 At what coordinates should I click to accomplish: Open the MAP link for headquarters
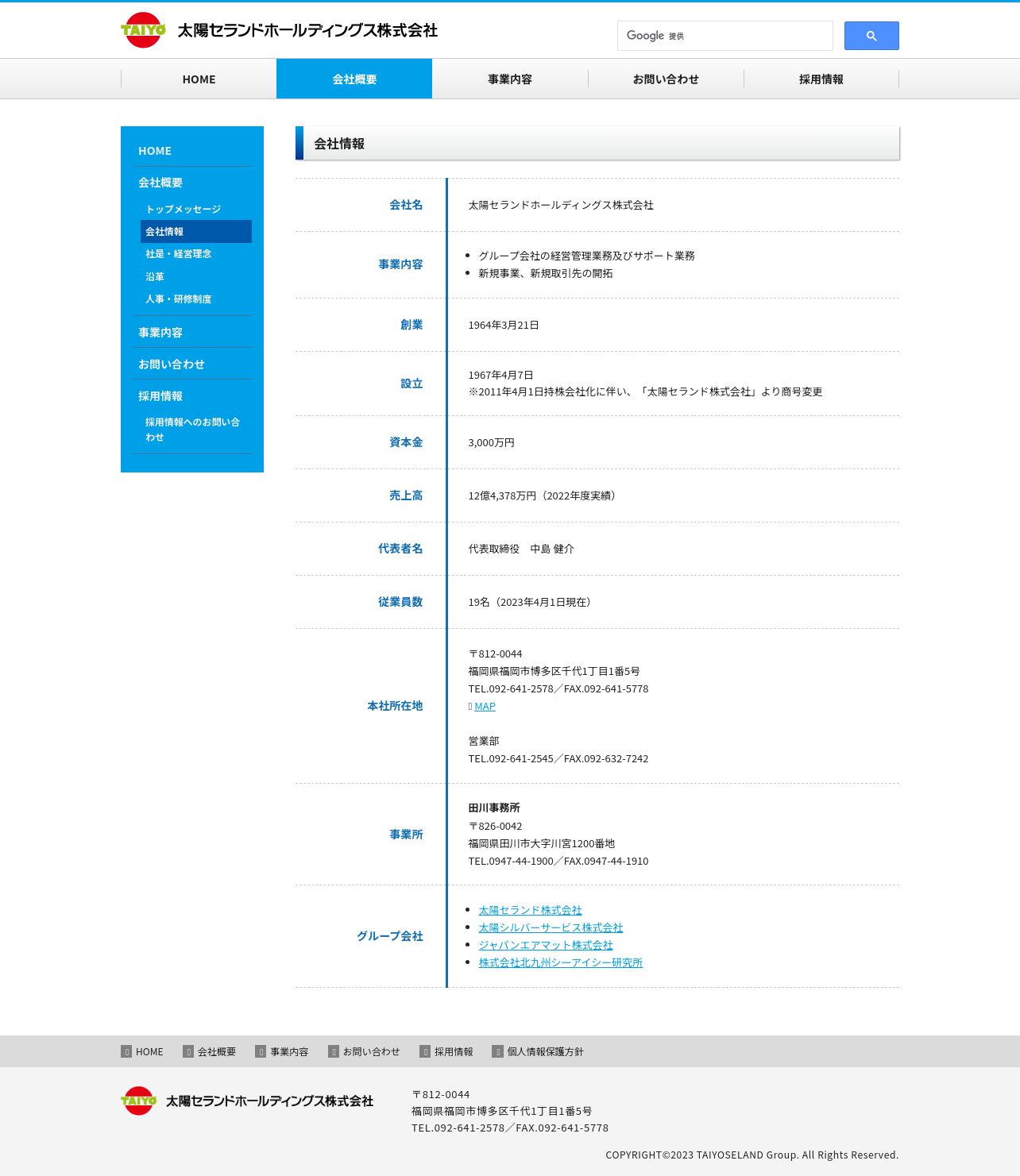485,707
